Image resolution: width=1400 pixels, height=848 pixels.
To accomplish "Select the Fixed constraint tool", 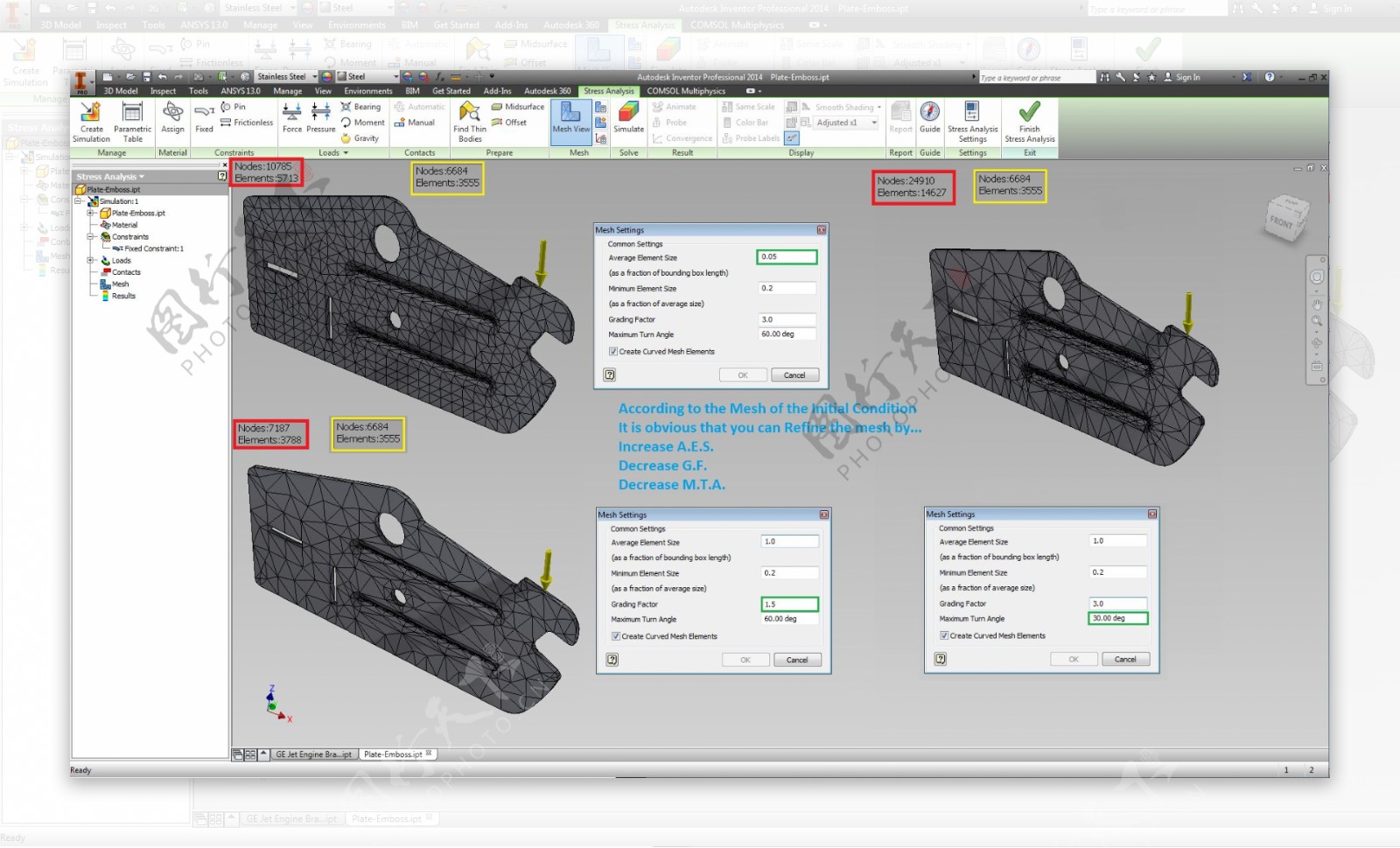I will coord(204,118).
